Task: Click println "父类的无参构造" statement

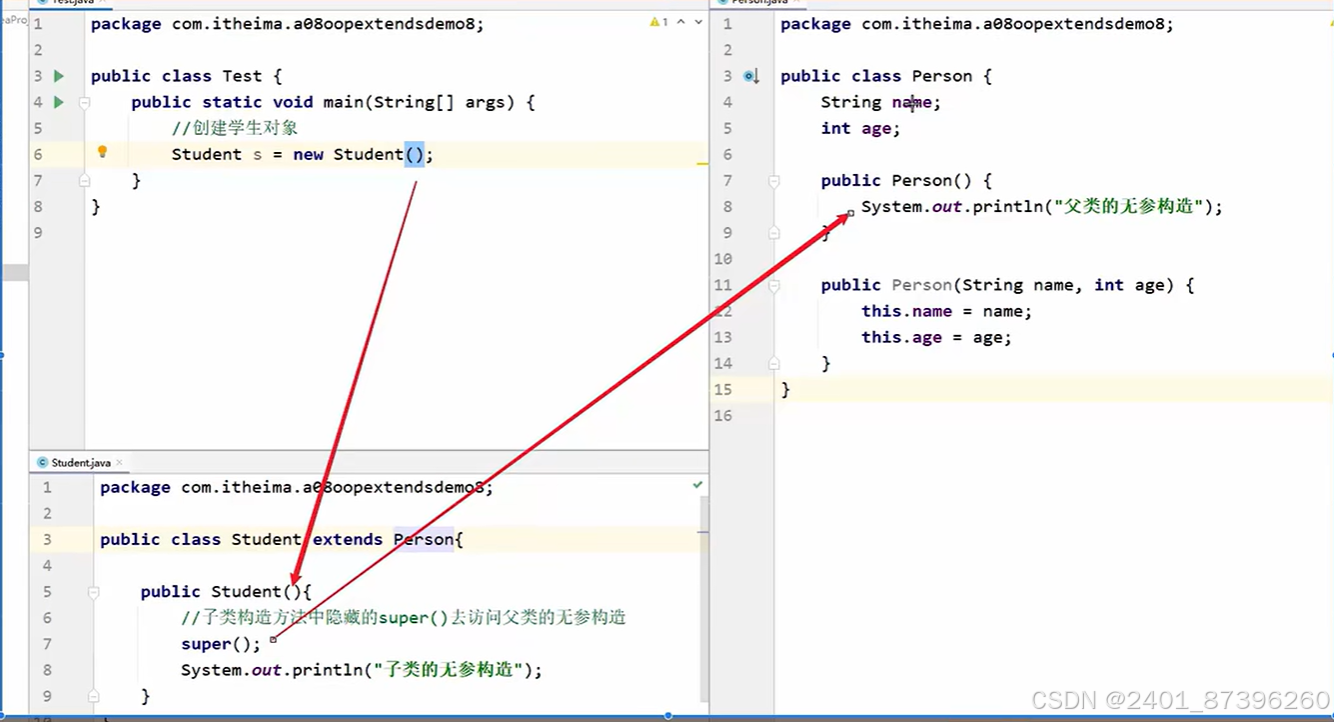Action: (1042, 206)
